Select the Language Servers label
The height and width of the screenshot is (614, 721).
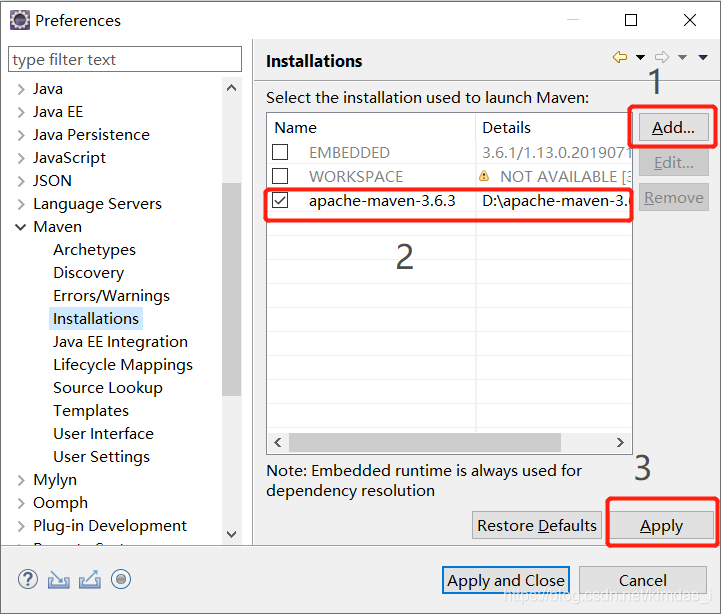pyautogui.click(x=97, y=204)
